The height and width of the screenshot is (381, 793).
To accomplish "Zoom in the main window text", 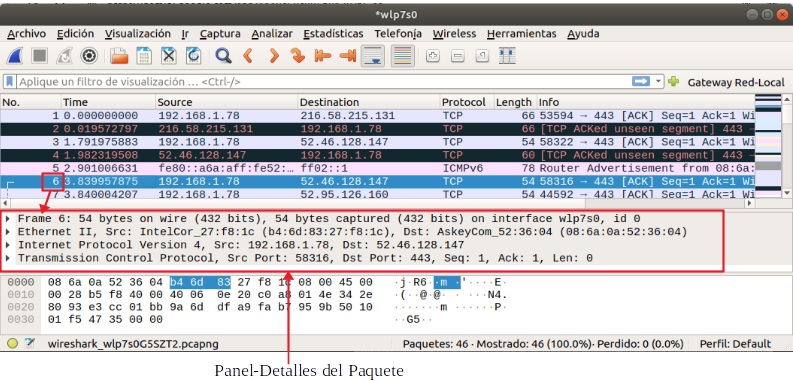I will click(x=432, y=56).
